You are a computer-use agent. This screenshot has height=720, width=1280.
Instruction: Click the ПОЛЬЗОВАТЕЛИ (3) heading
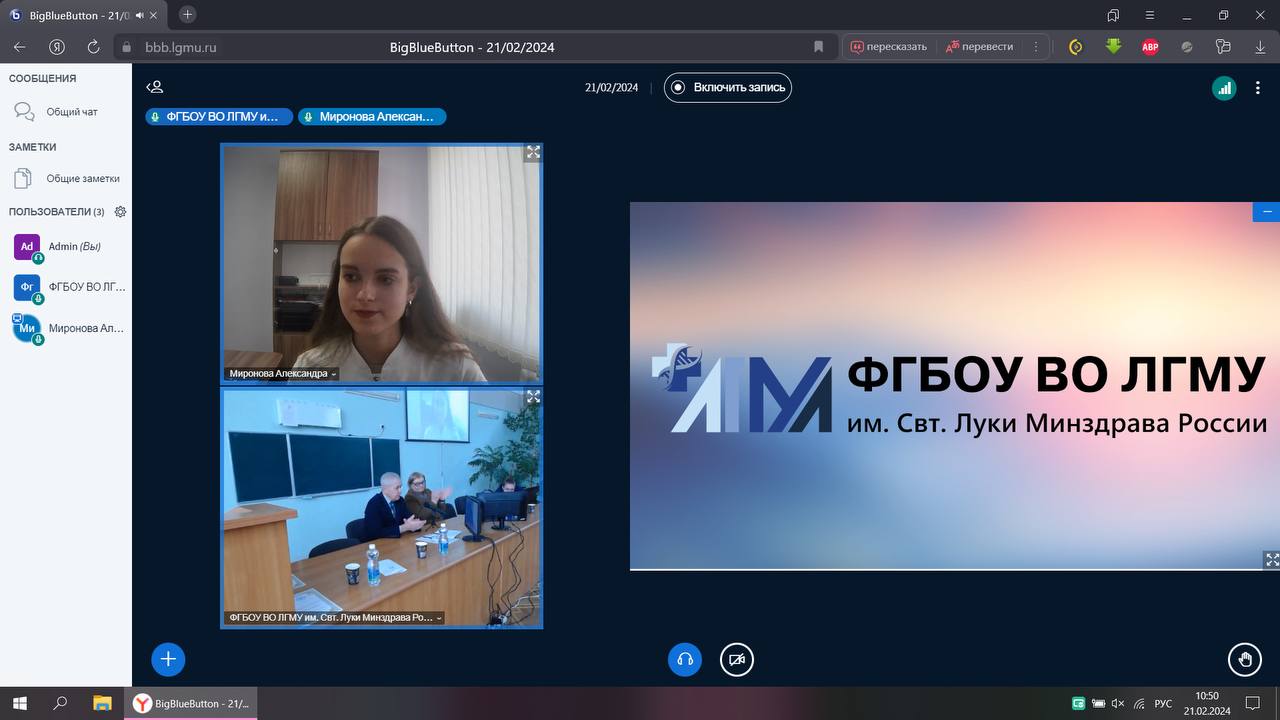pos(56,212)
